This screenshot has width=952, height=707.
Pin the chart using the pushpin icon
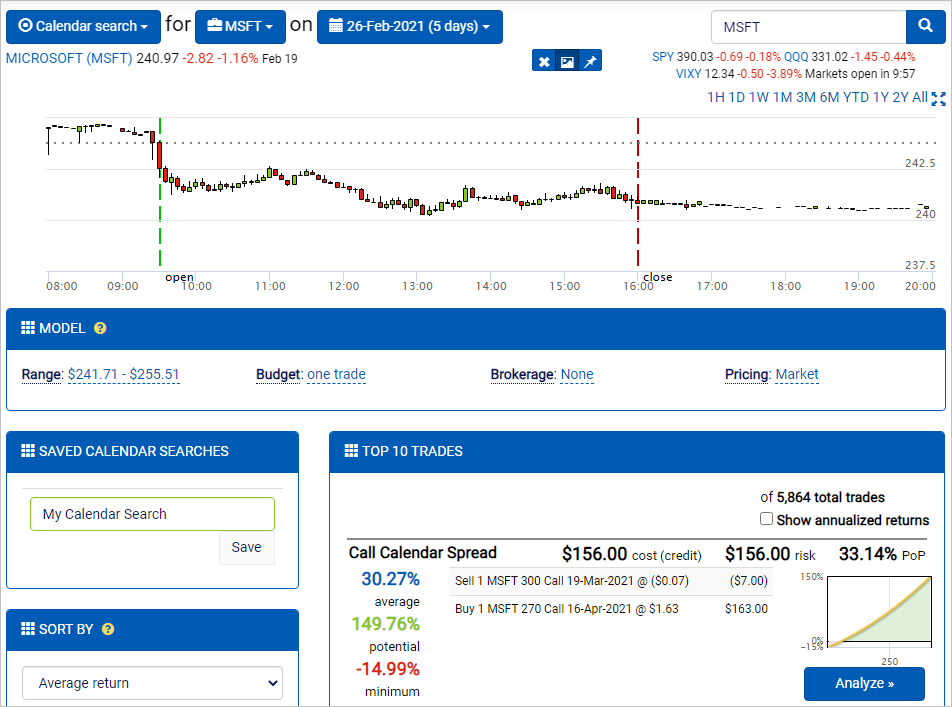[x=590, y=61]
